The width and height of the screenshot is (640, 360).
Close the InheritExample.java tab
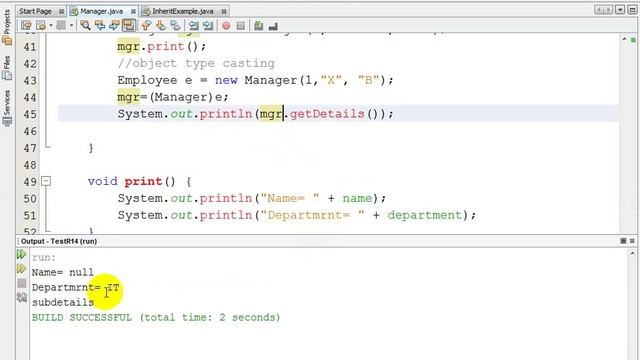[224, 11]
